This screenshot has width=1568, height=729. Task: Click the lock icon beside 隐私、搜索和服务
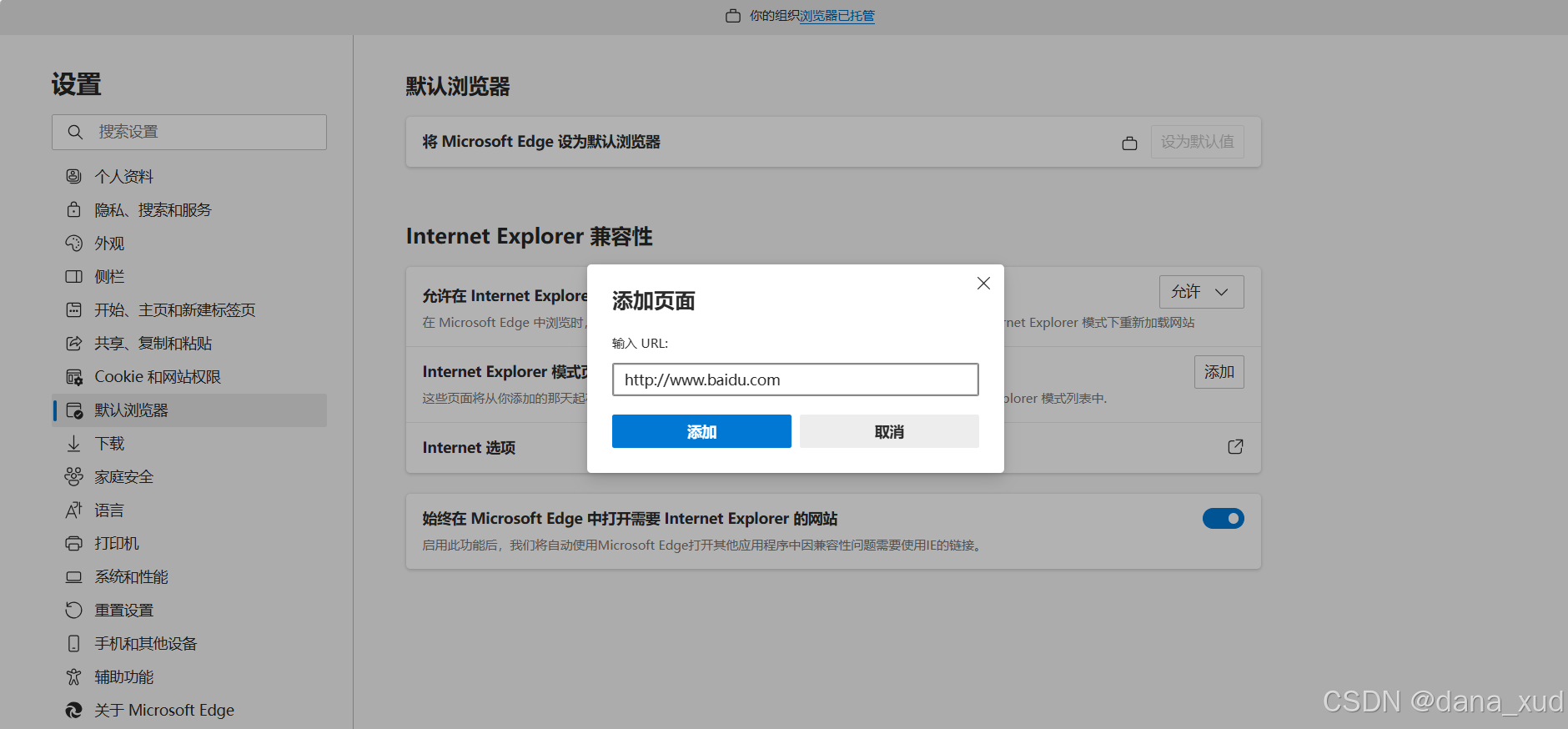coord(74,209)
